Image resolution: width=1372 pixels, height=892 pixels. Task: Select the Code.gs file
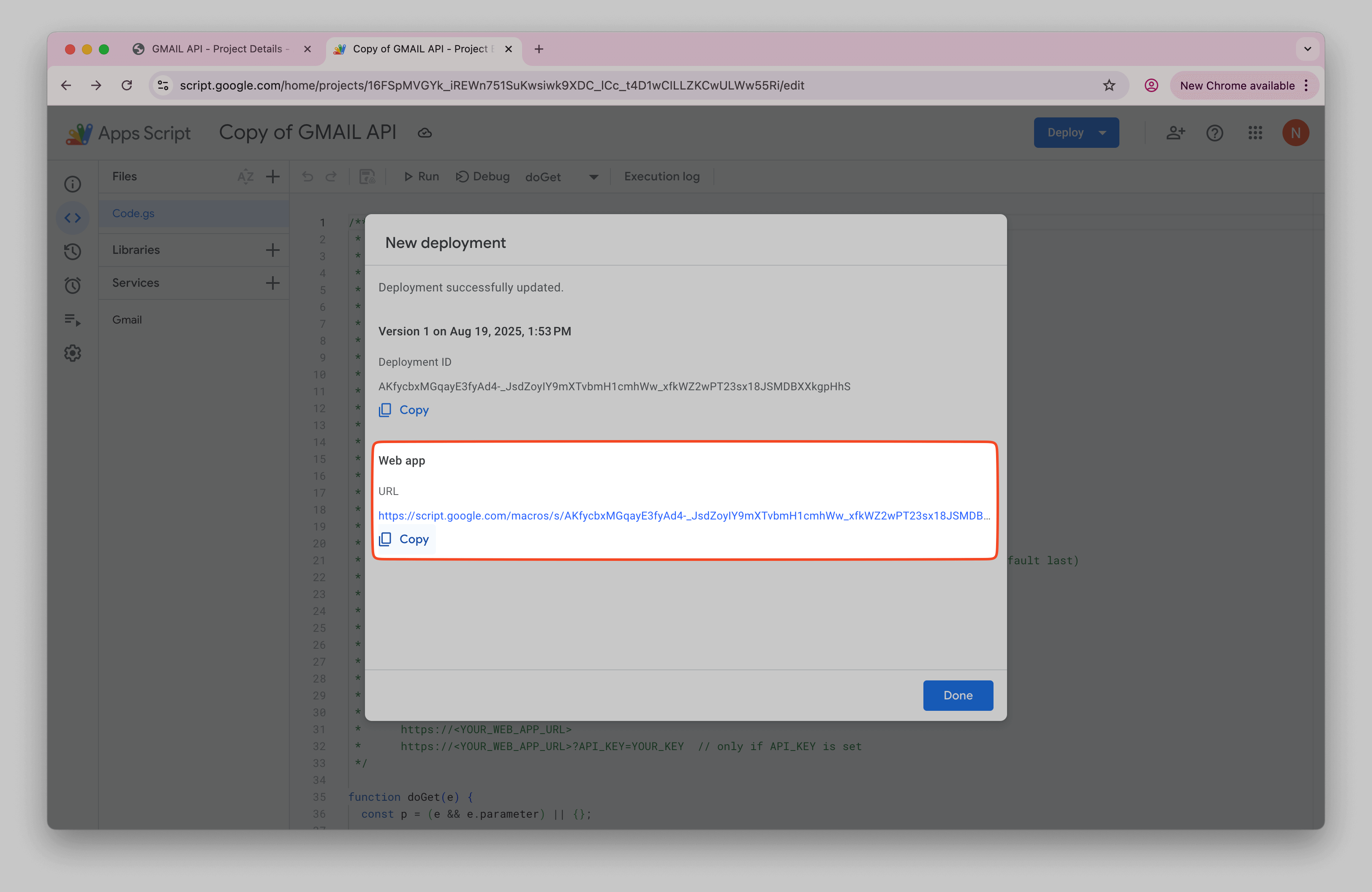click(x=194, y=213)
